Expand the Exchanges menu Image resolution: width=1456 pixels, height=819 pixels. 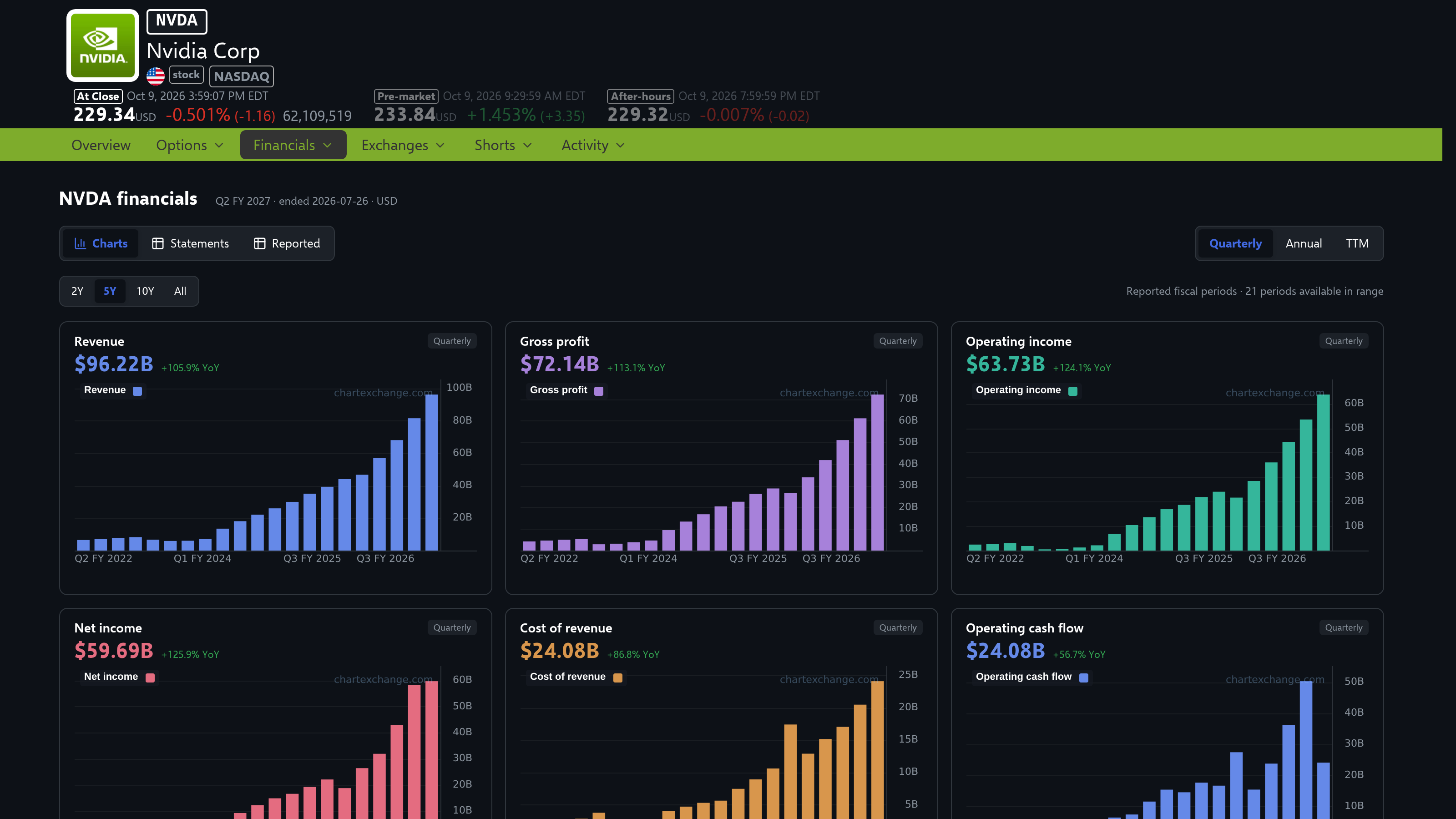(404, 145)
